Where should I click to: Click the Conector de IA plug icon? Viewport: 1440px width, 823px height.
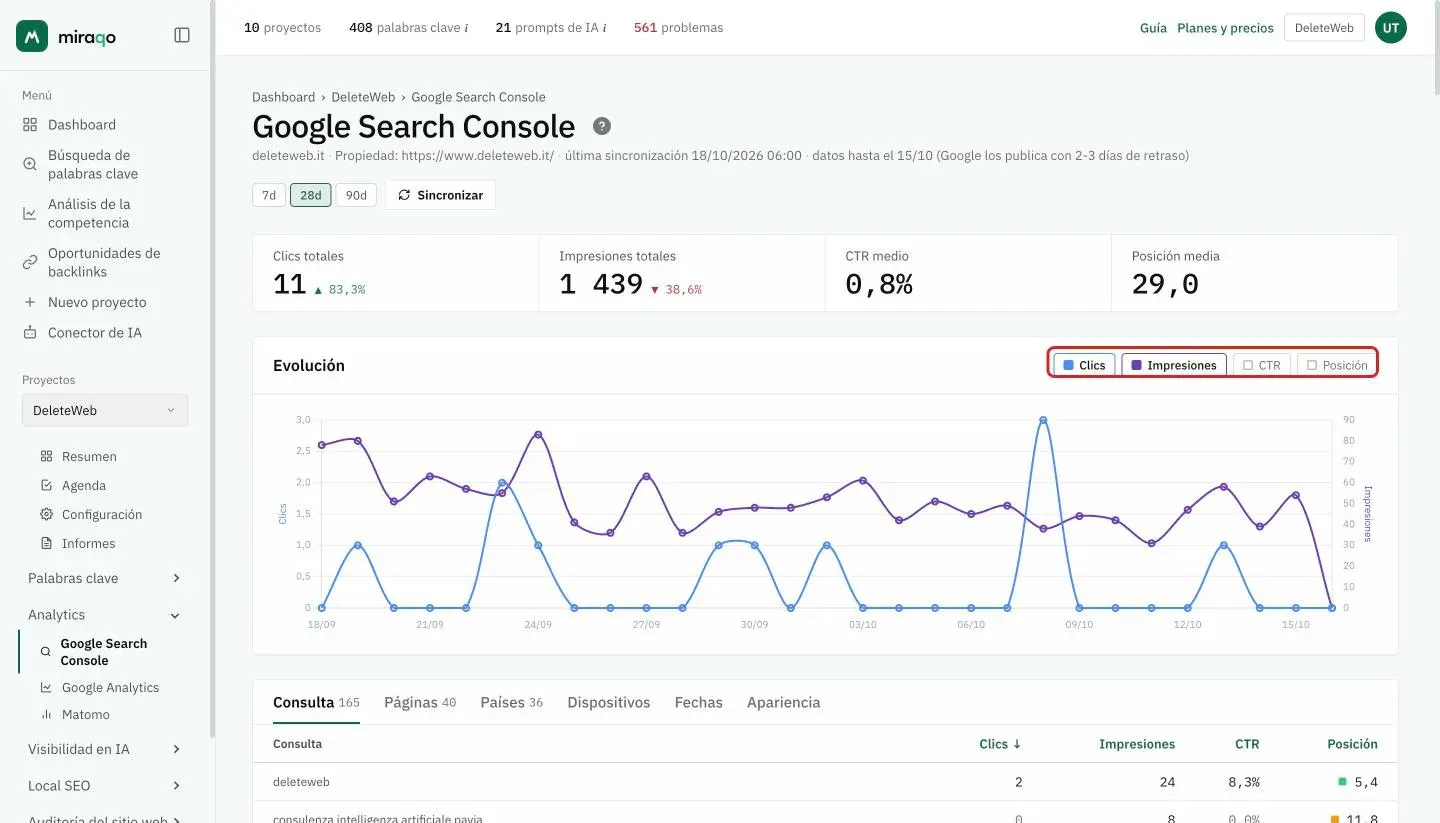(x=30, y=333)
